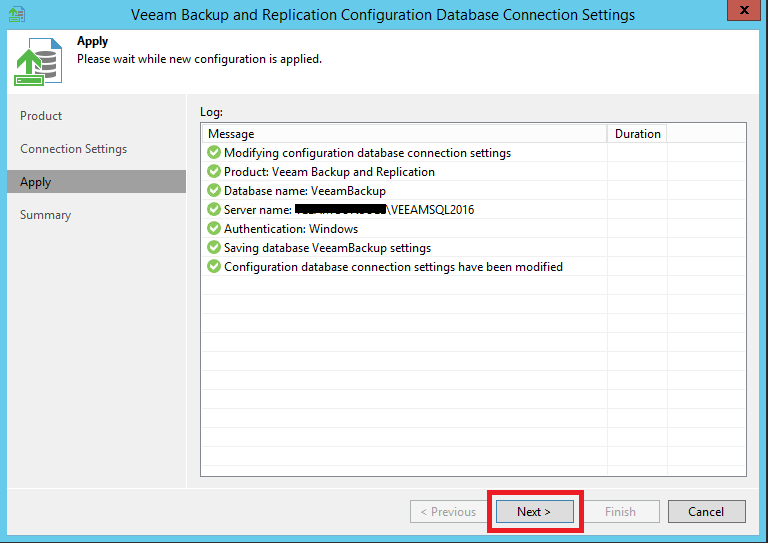768x544 pixels.
Task: Click check icon beside Saving database row
Action: pos(214,248)
